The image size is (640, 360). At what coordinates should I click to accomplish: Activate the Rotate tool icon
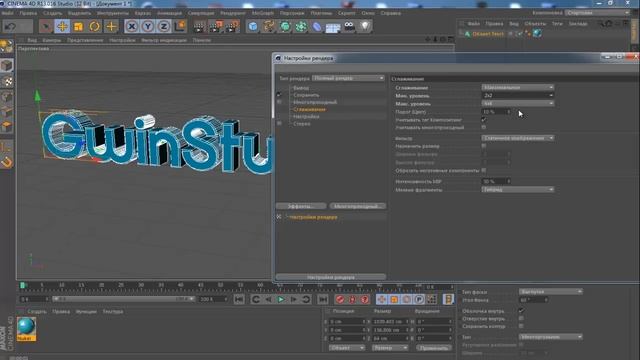point(95,27)
